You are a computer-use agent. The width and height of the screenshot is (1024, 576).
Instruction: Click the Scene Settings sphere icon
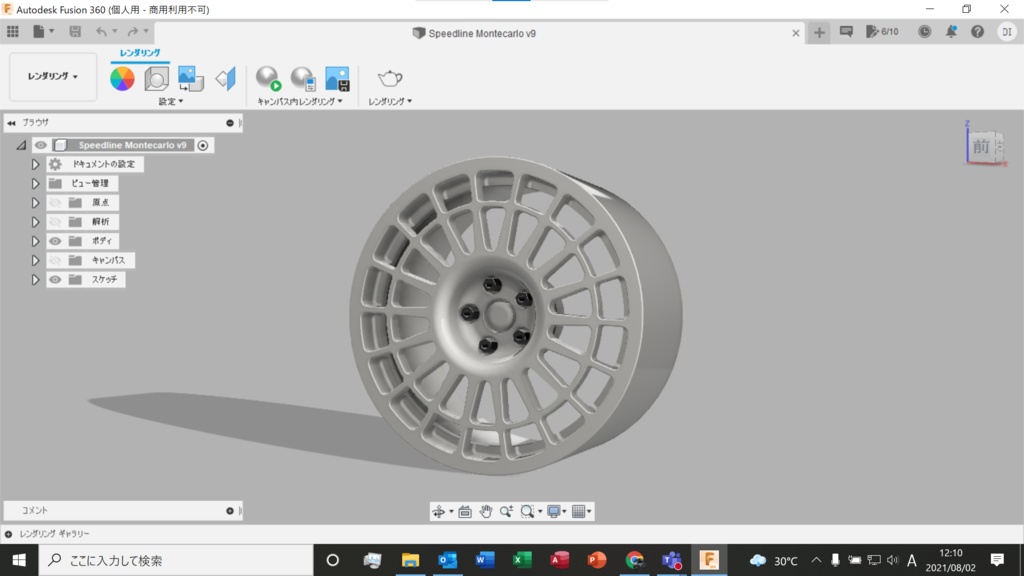pyautogui.click(x=156, y=79)
